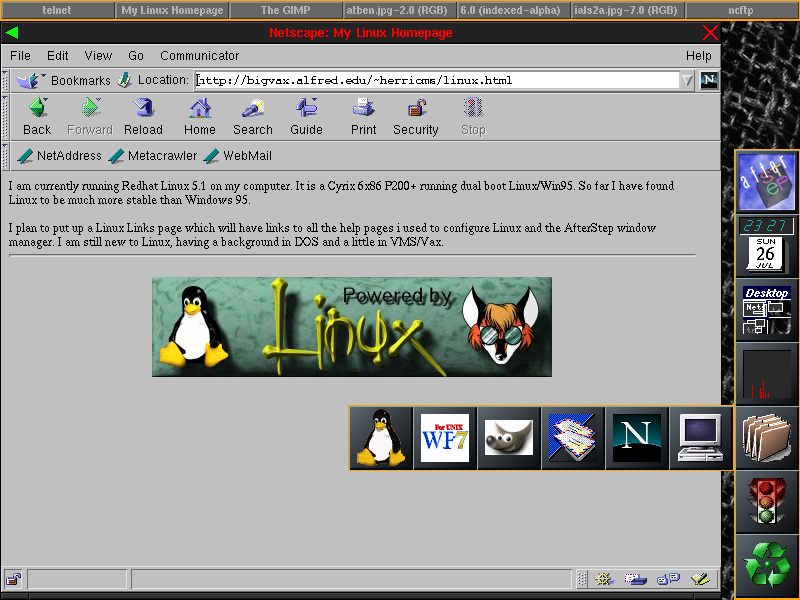Click the WebMail personal toolbar link
Screen dimensions: 800x600
point(237,156)
